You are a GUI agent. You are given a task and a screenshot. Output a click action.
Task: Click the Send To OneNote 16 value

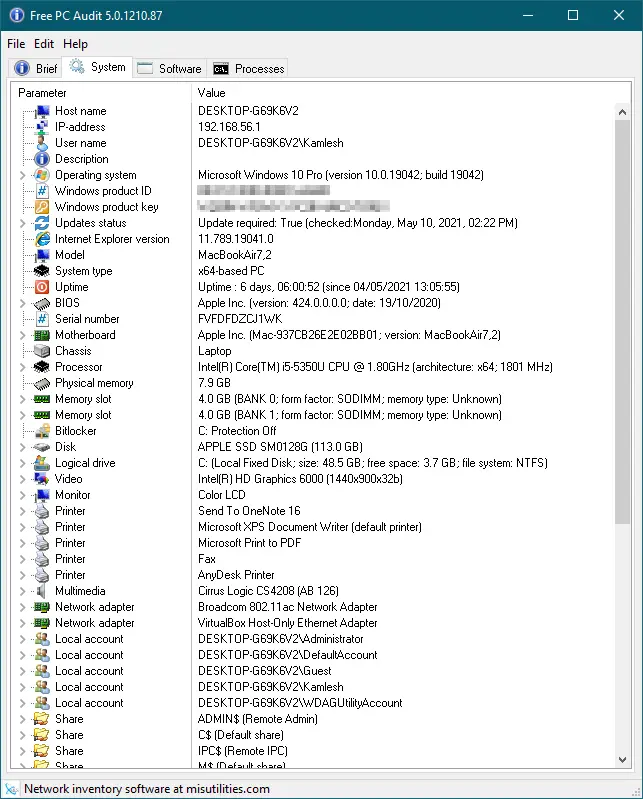pos(249,511)
